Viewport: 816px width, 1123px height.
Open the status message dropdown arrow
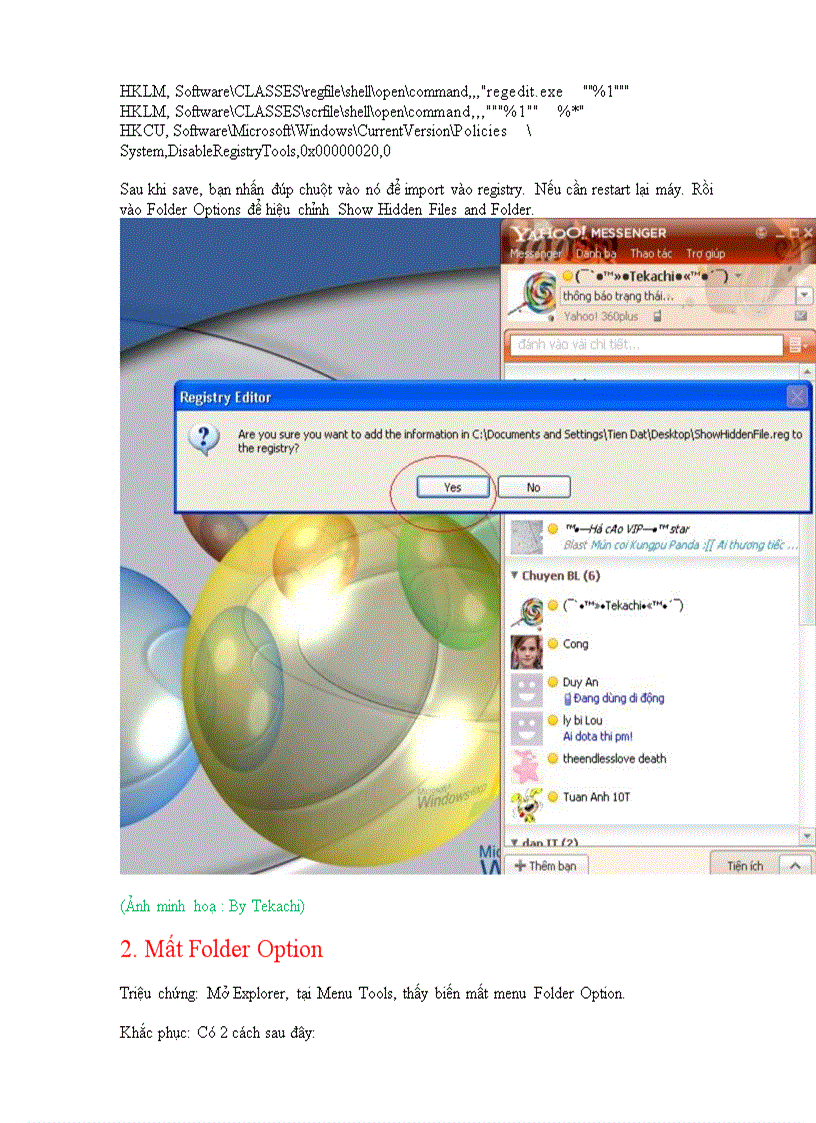coord(804,296)
